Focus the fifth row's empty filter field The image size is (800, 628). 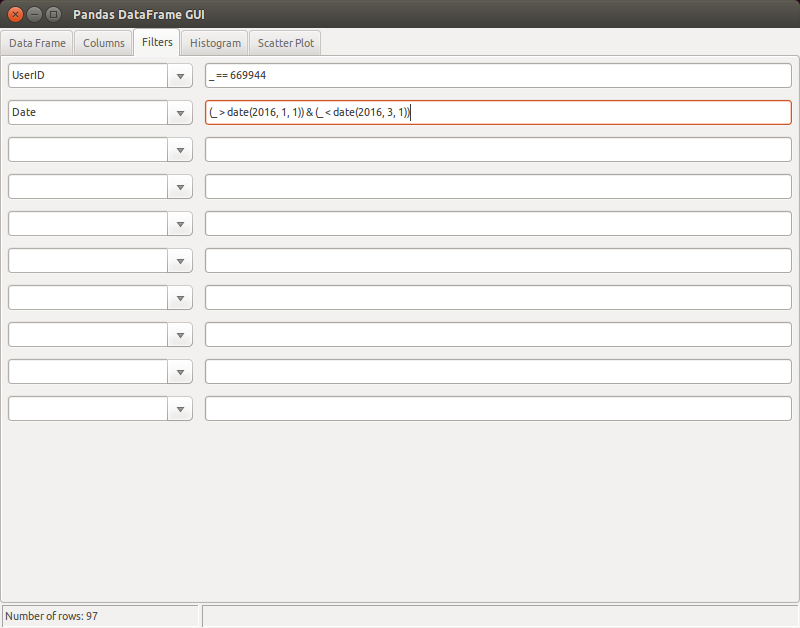[x=498, y=224]
